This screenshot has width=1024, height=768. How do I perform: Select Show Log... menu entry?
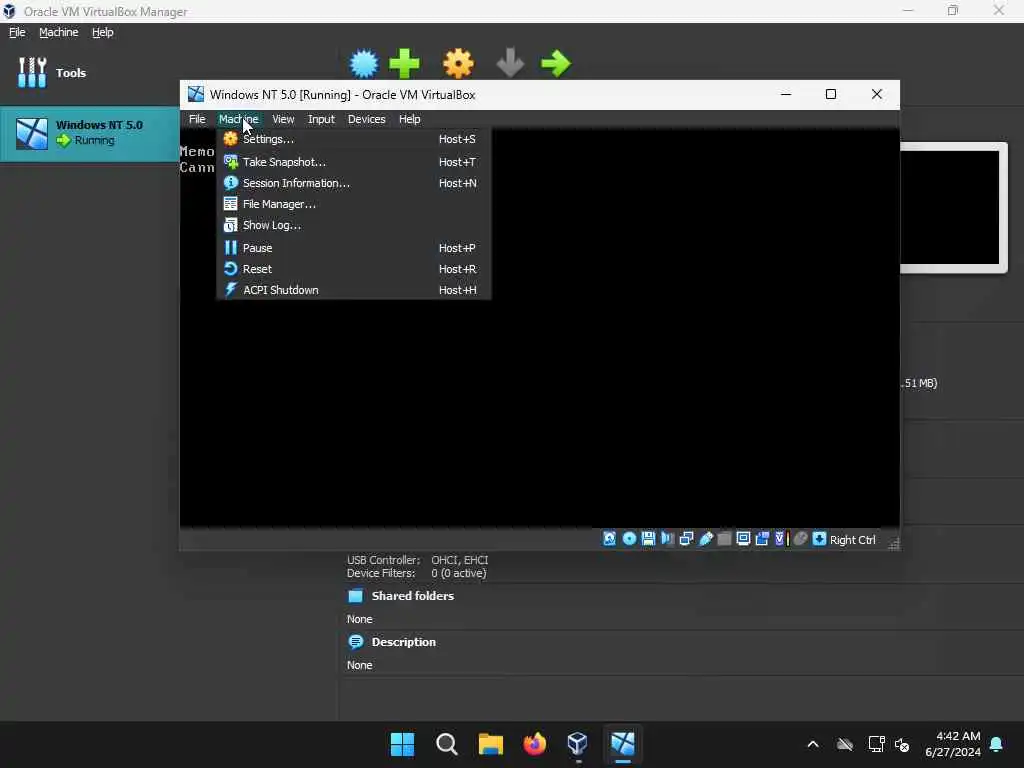(x=353, y=225)
